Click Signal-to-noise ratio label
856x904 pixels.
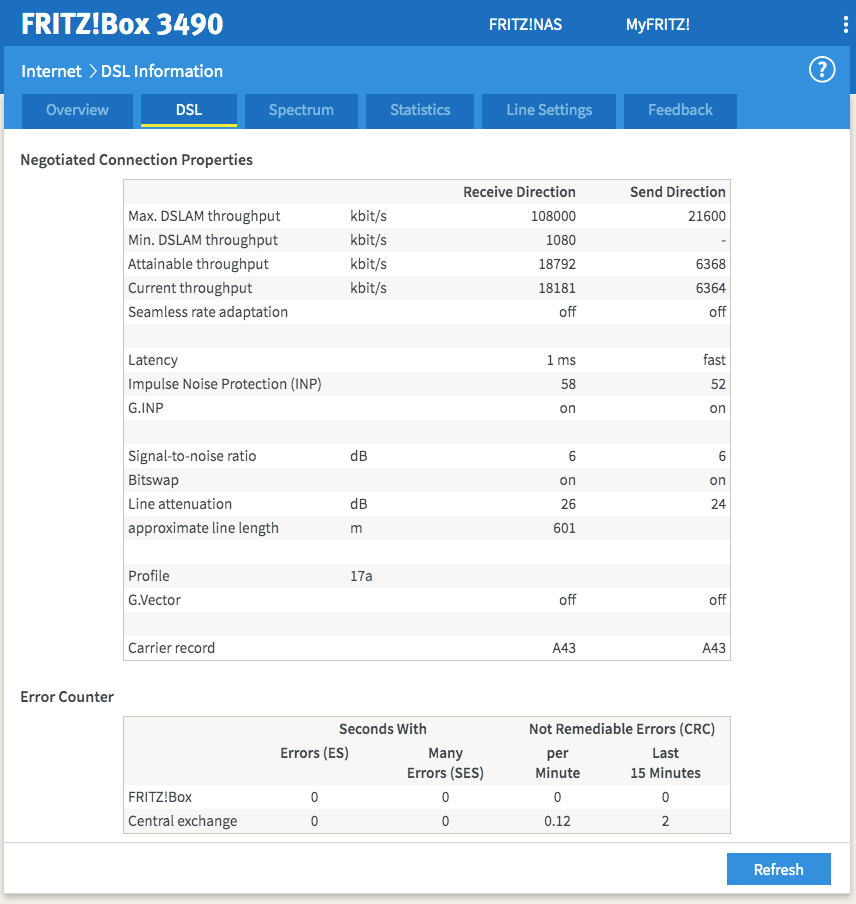click(x=192, y=456)
